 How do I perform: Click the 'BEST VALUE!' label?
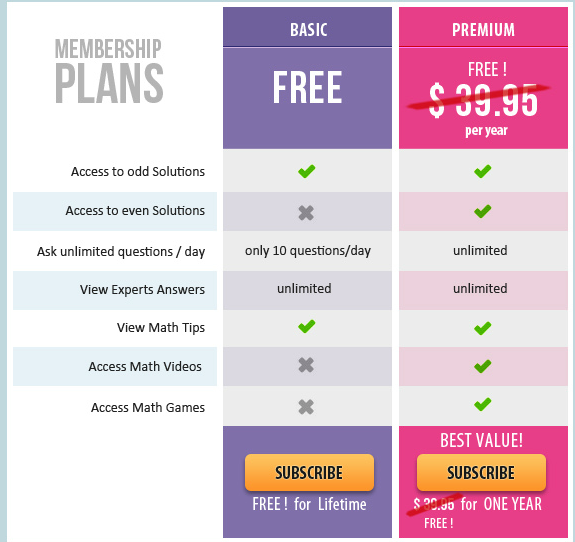coord(481,440)
